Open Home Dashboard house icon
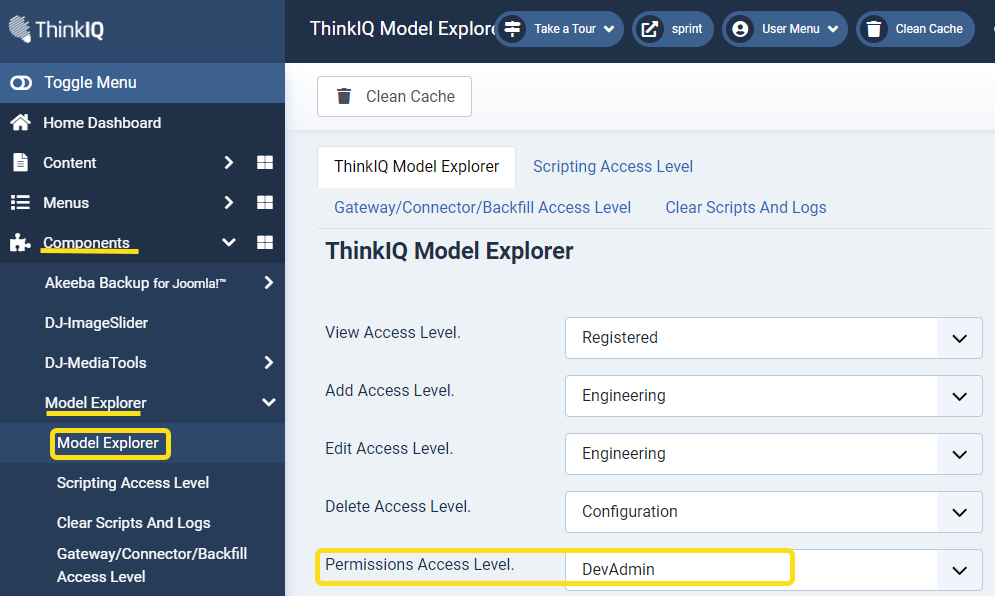995x596 pixels. (20, 123)
